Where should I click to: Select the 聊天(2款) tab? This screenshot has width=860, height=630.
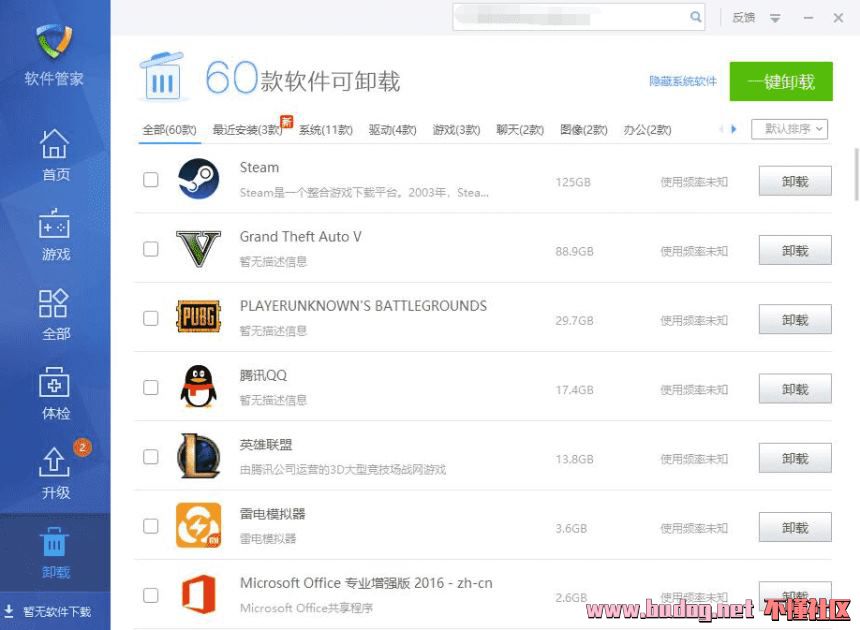click(520, 130)
